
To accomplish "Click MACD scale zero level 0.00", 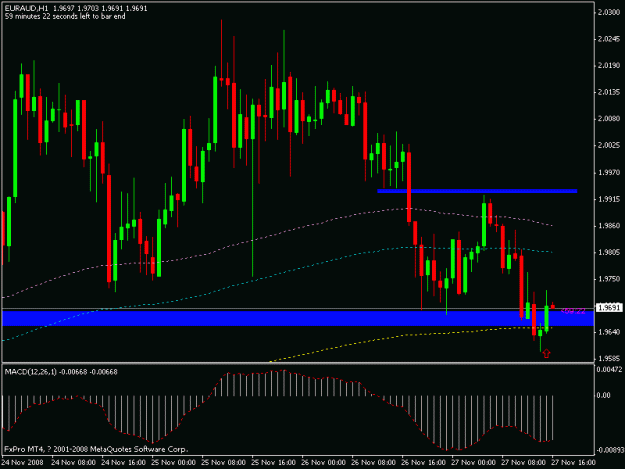I will coord(603,395).
